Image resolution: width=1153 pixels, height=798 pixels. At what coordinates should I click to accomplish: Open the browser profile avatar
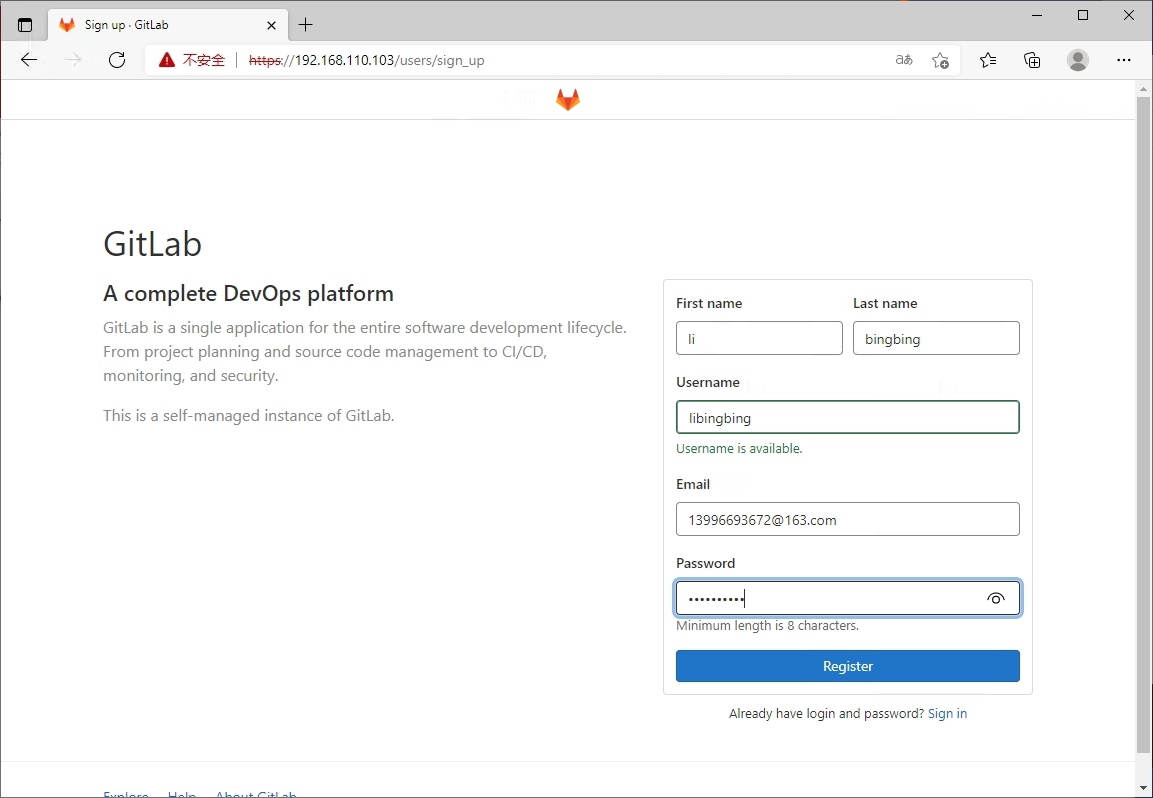[1078, 60]
